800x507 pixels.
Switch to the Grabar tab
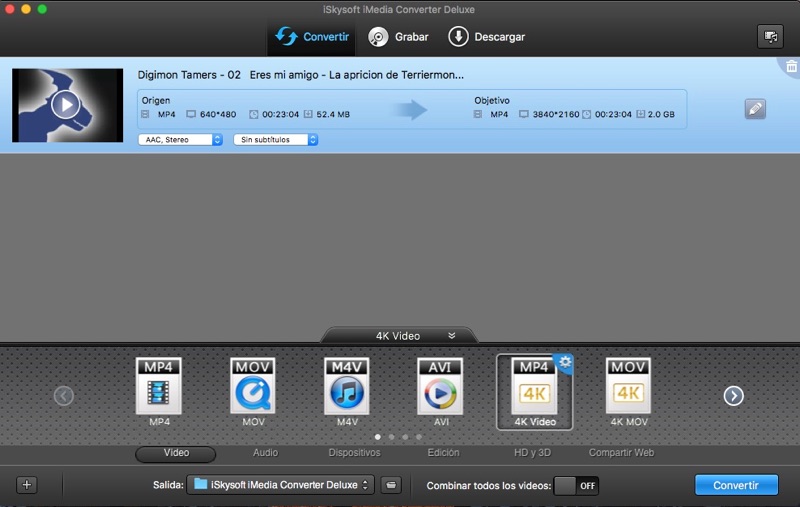click(398, 37)
